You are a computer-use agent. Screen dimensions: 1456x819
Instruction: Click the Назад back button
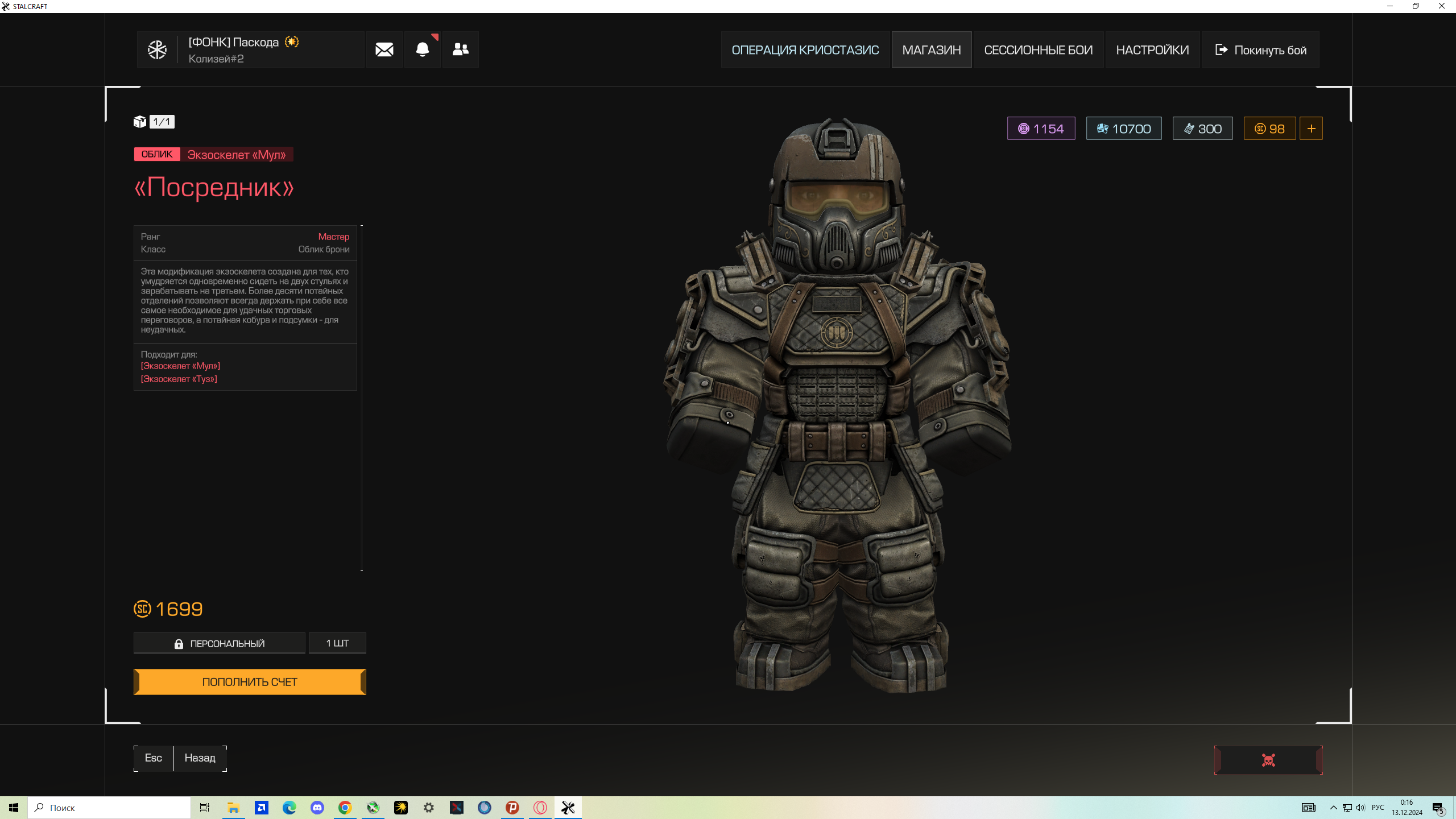[200, 758]
